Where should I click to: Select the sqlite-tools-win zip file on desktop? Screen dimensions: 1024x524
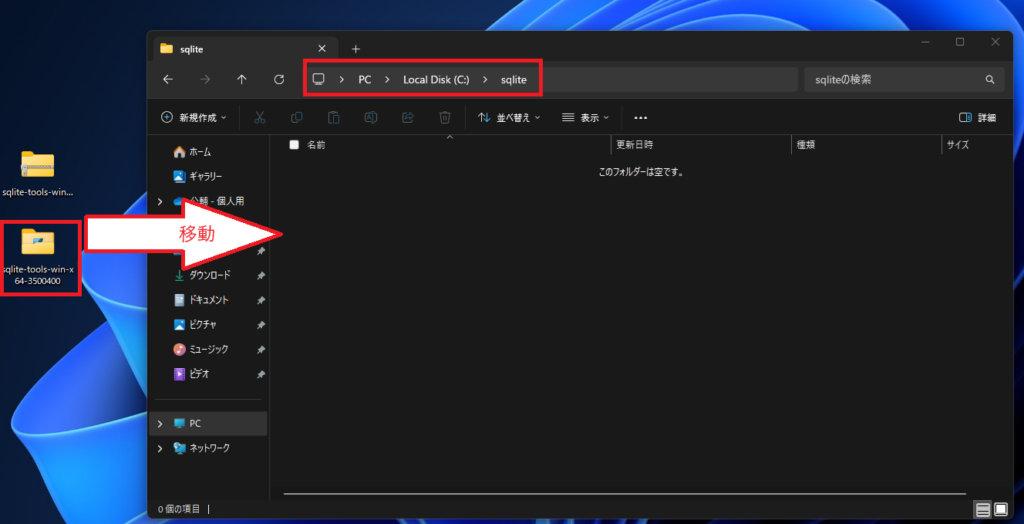pos(37,173)
